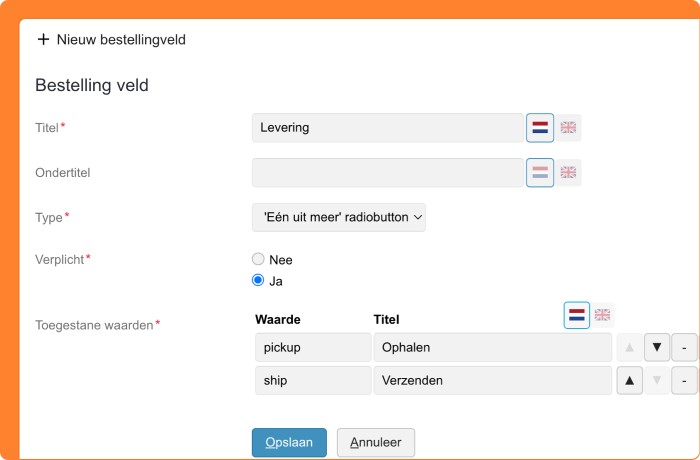Move ship row up
The height and width of the screenshot is (460, 700).
pos(630,381)
